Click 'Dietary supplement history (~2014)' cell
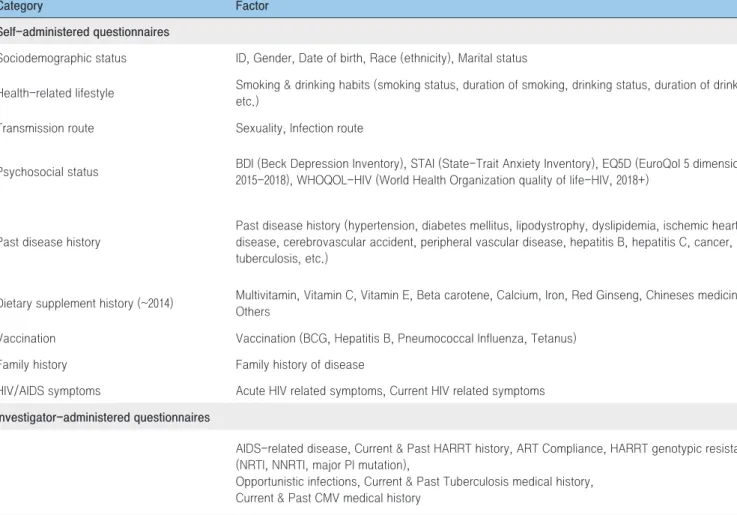The image size is (737, 515). point(86,304)
